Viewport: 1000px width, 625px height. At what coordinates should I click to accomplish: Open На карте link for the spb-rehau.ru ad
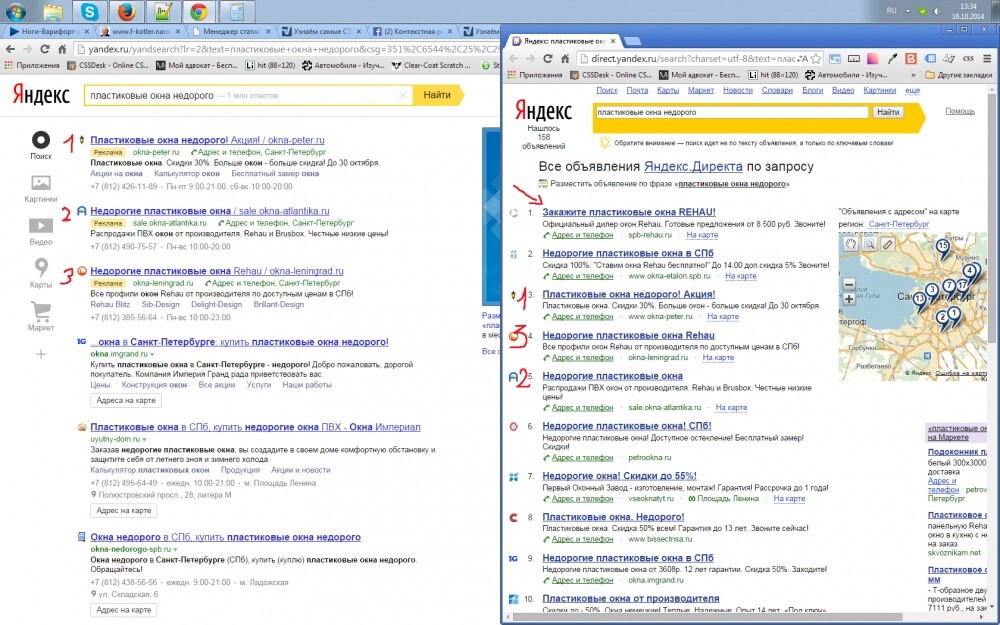[702, 235]
